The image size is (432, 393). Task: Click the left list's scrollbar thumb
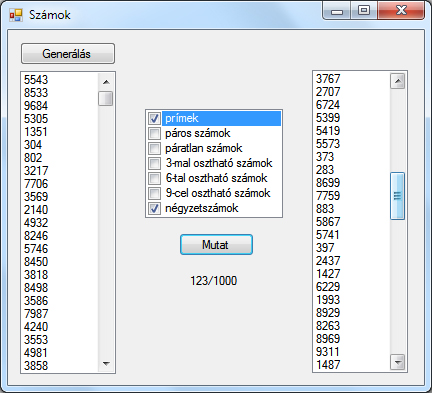(106, 98)
